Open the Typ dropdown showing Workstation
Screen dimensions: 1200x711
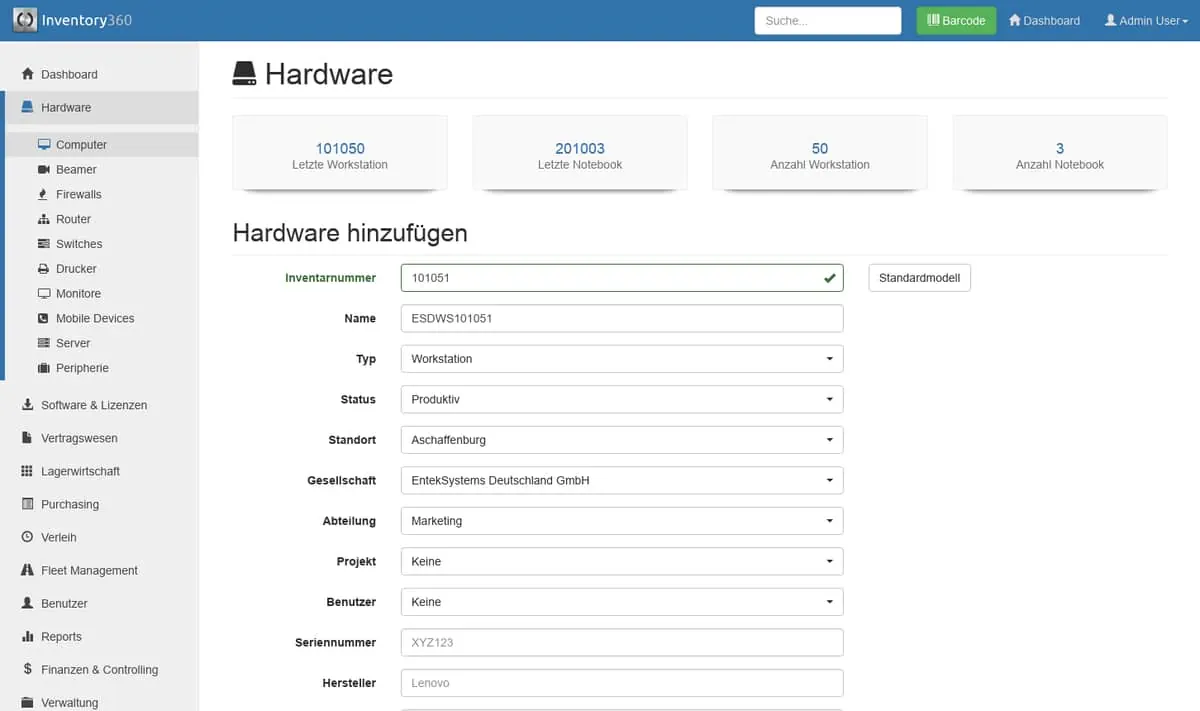(621, 359)
